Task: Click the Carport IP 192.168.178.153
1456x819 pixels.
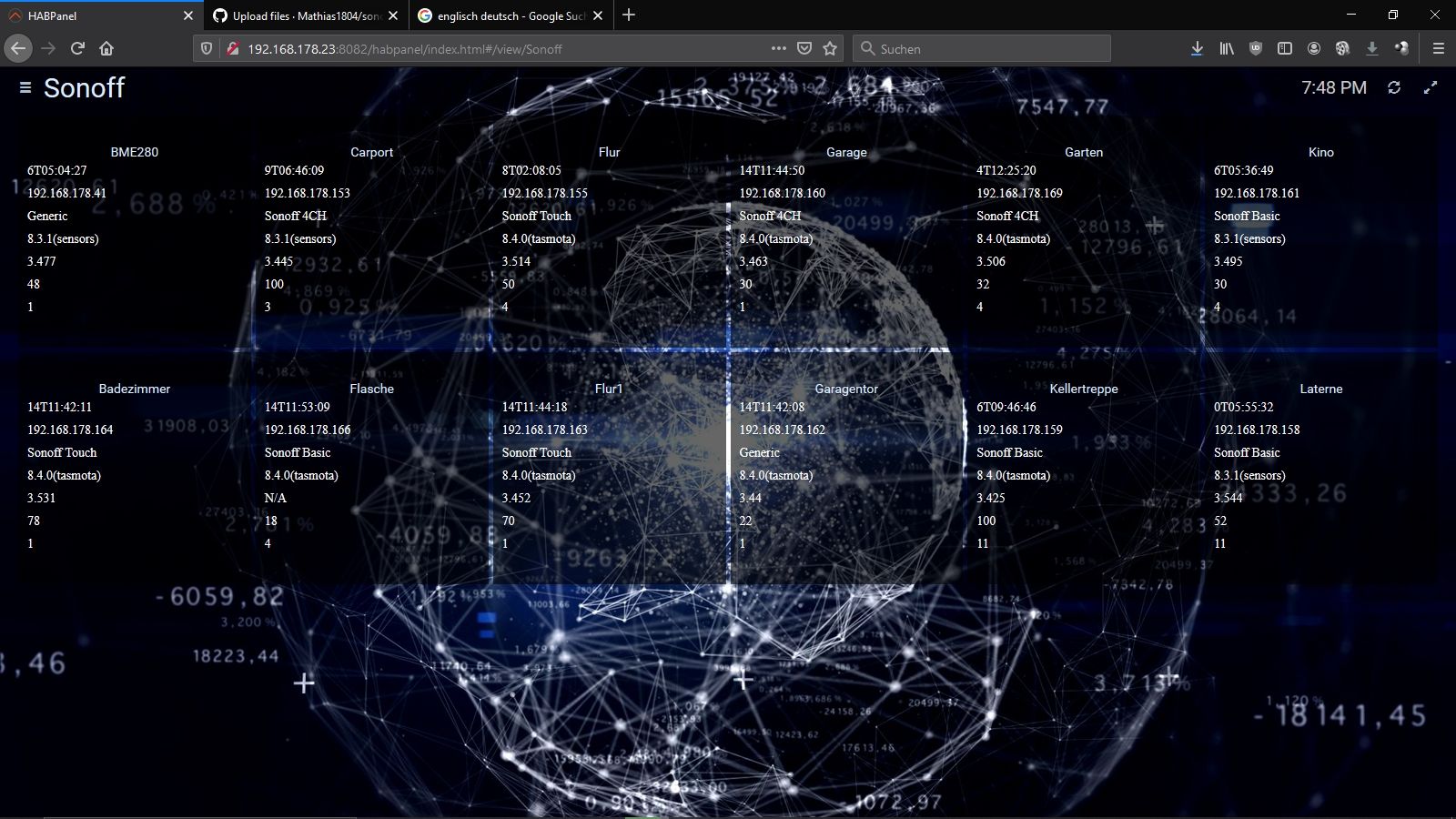Action: (308, 193)
